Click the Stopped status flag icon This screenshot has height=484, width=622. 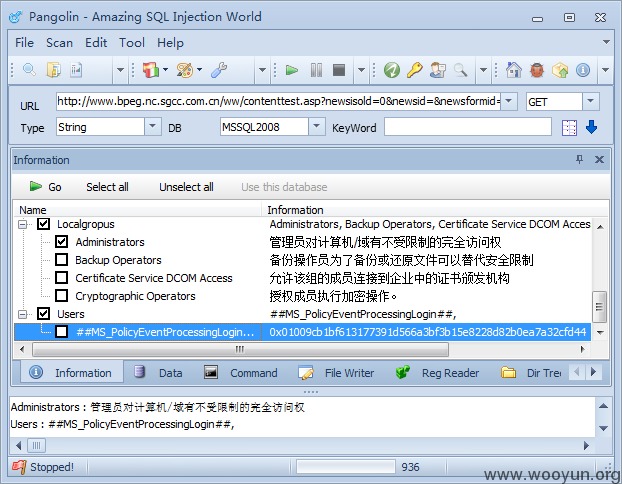coord(19,467)
